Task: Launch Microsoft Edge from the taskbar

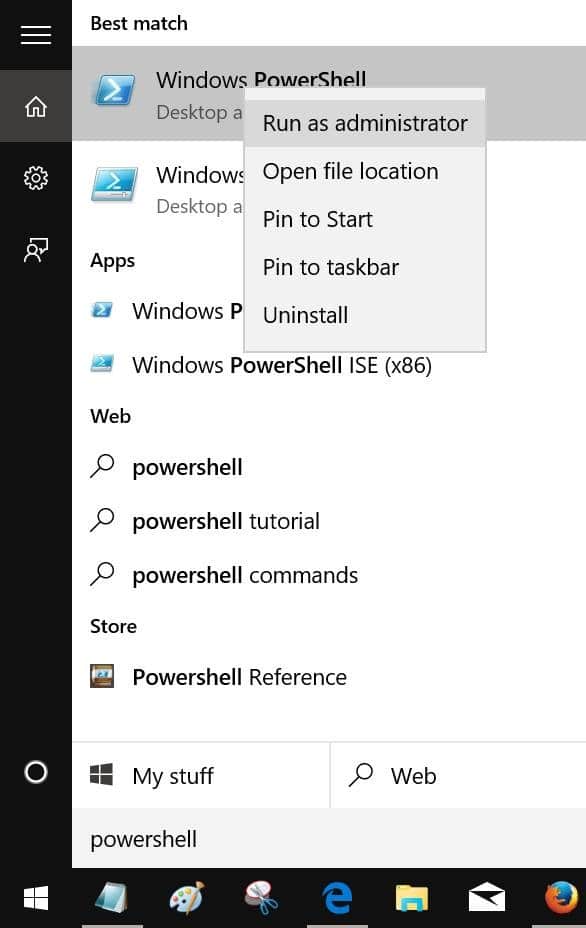Action: [x=337, y=898]
